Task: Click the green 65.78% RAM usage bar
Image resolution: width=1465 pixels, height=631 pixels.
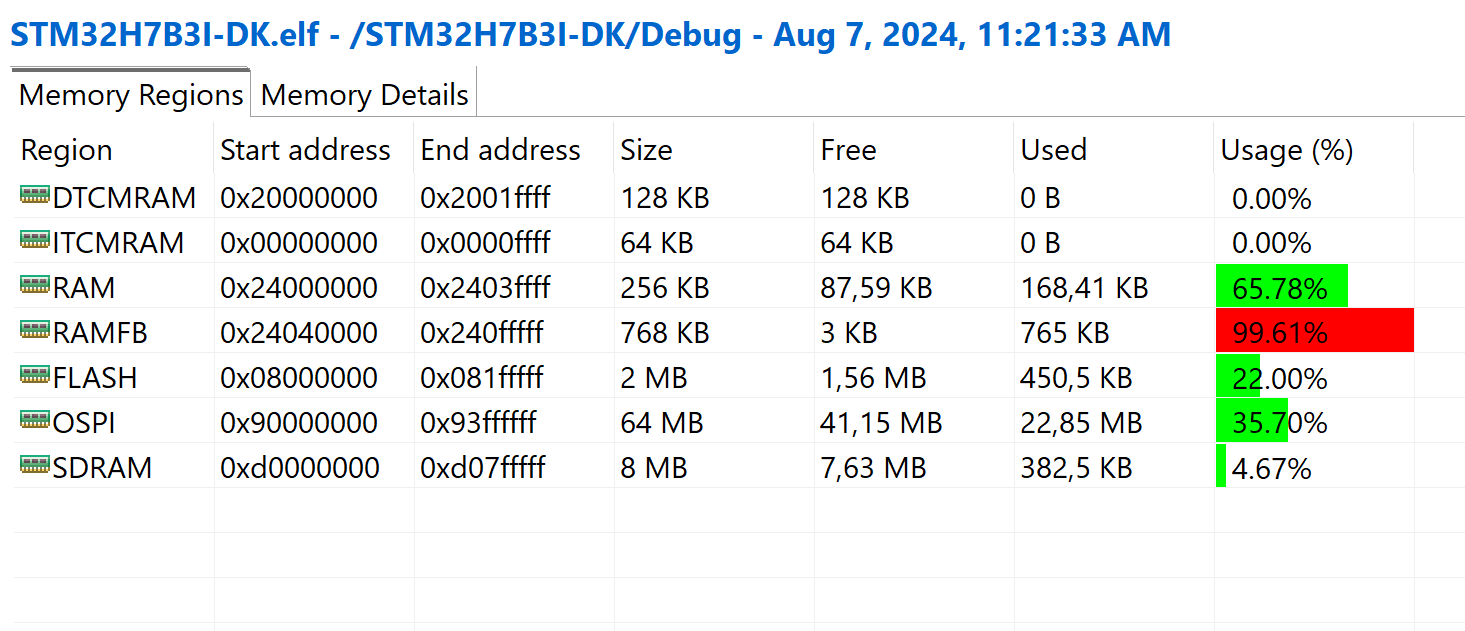Action: coord(1281,288)
